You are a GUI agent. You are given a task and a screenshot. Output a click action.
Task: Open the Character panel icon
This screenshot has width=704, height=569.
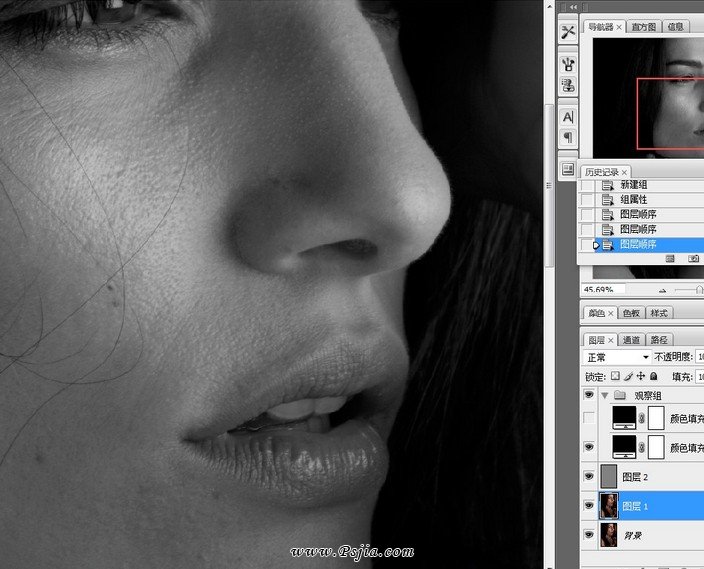[x=568, y=117]
